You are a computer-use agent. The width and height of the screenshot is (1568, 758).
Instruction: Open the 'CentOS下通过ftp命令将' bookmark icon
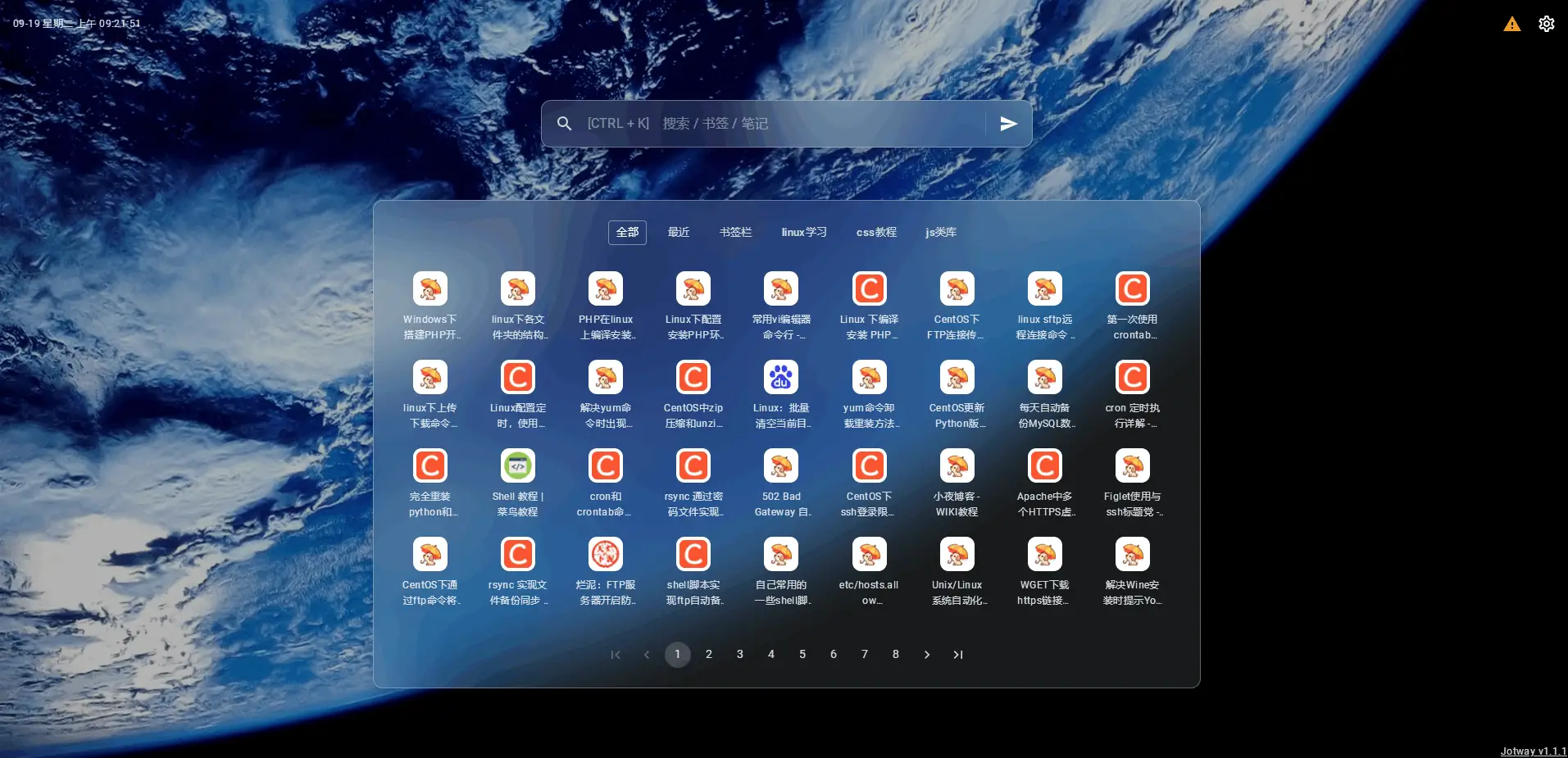tap(430, 554)
